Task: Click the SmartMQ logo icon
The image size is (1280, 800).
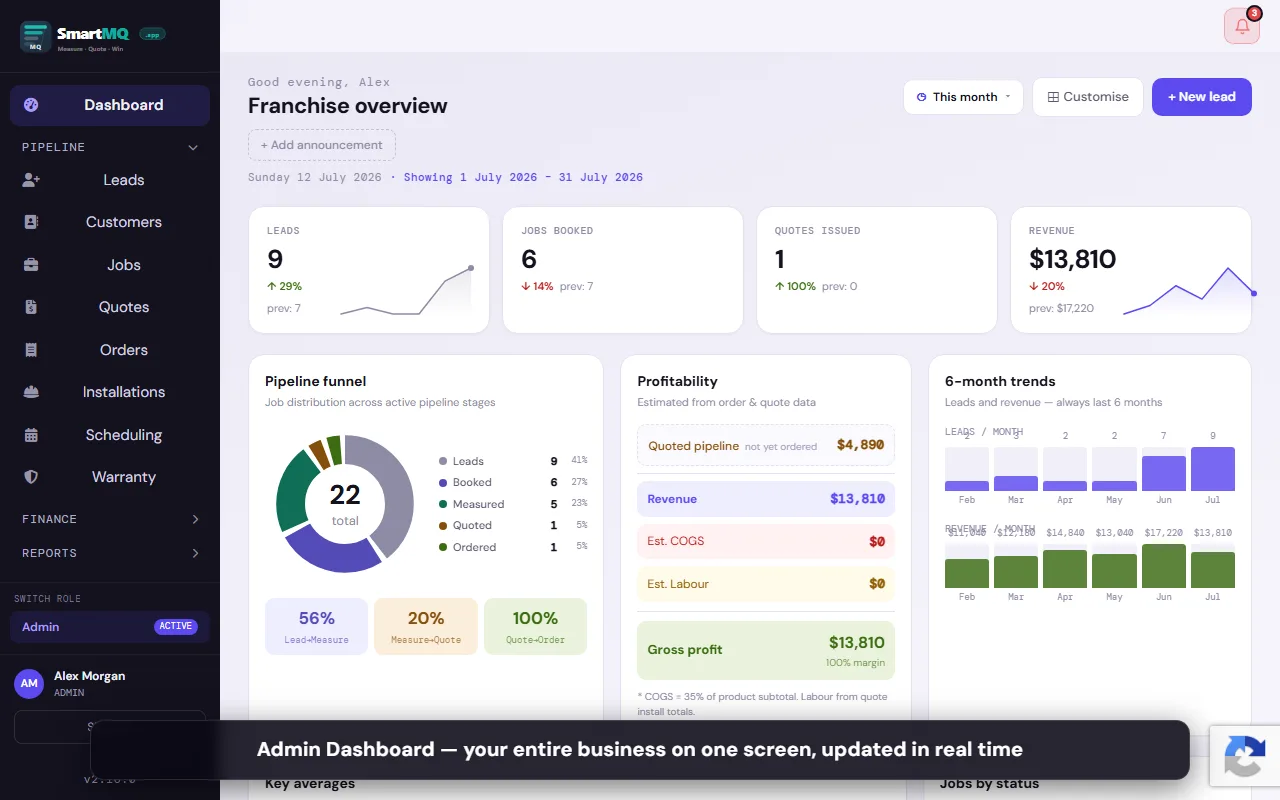Action: (x=36, y=36)
